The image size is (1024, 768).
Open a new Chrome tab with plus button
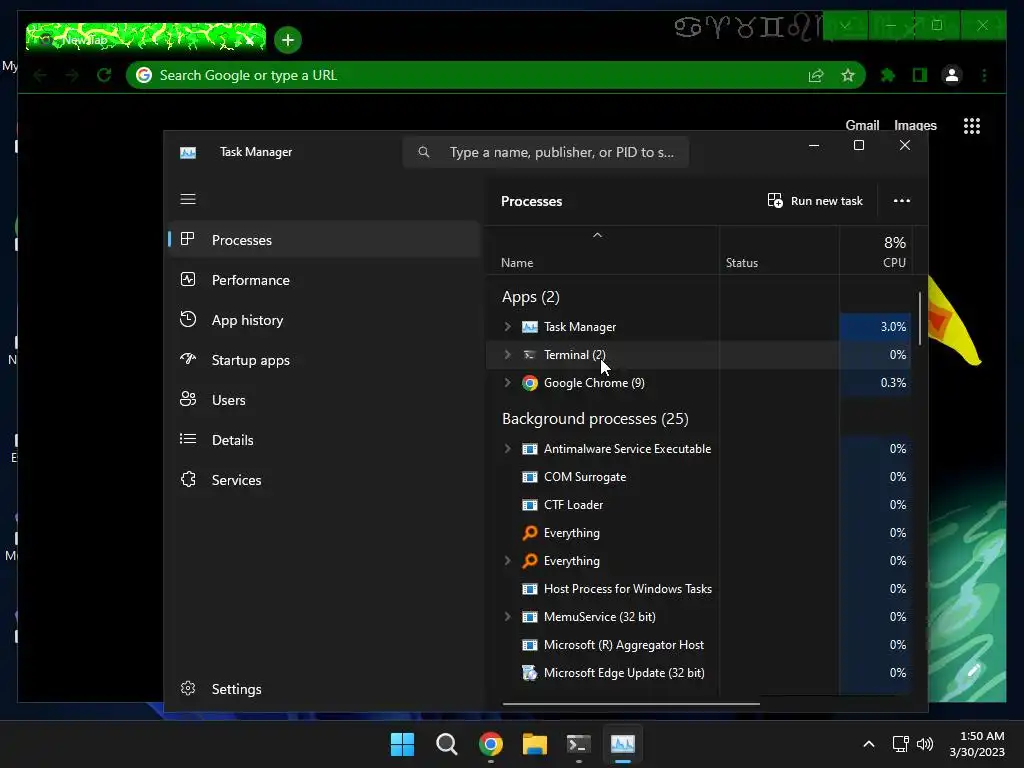click(x=287, y=40)
